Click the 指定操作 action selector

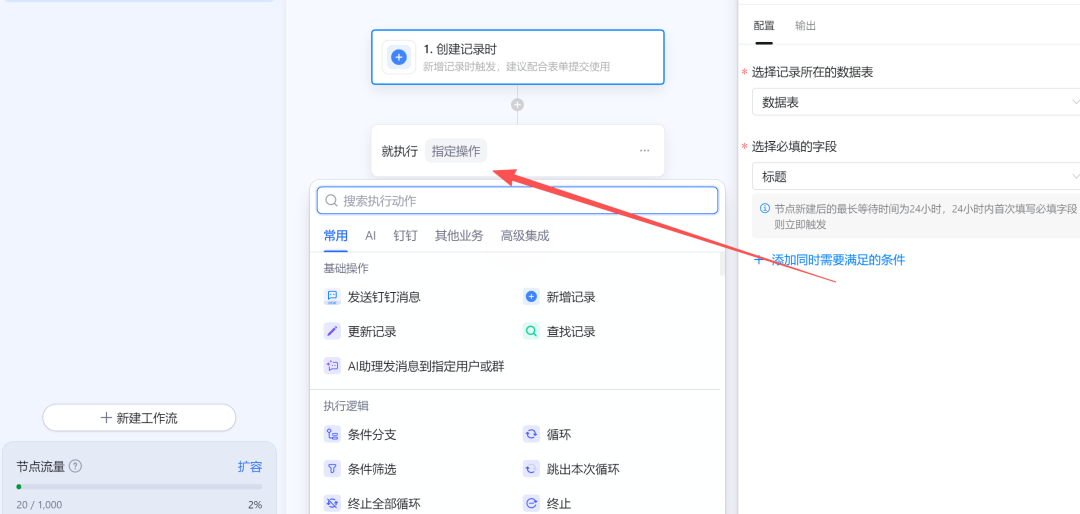(456, 151)
